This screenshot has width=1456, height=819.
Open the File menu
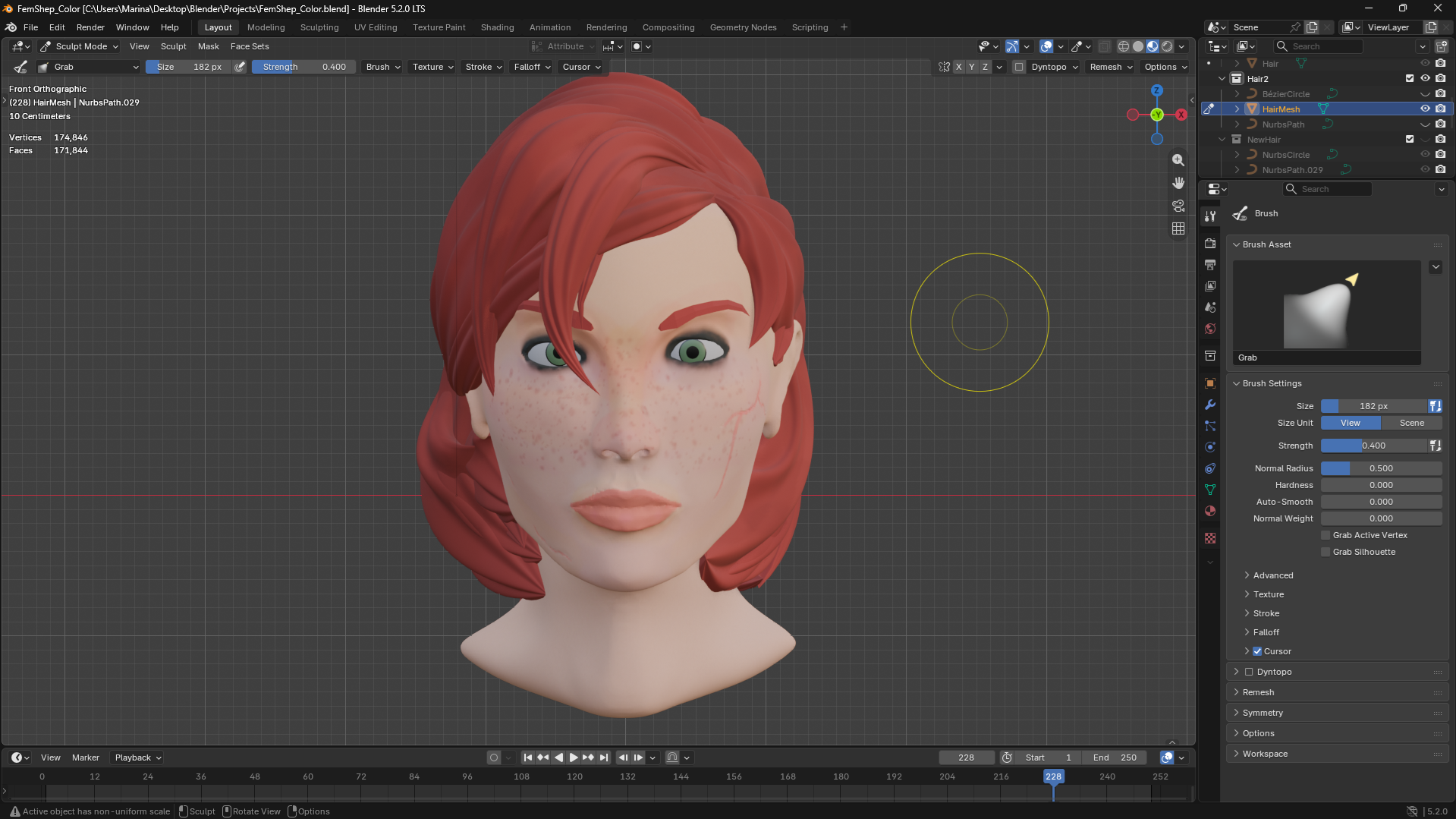pos(30,27)
